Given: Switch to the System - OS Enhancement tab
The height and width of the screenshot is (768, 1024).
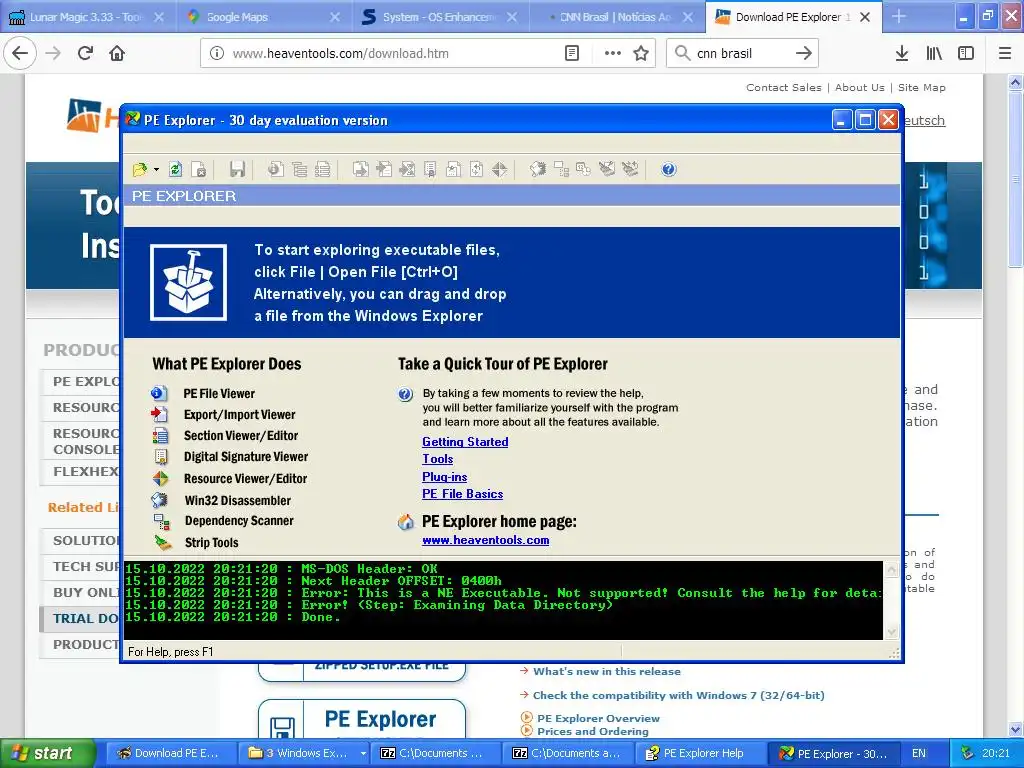Looking at the screenshot, I should click(x=440, y=17).
